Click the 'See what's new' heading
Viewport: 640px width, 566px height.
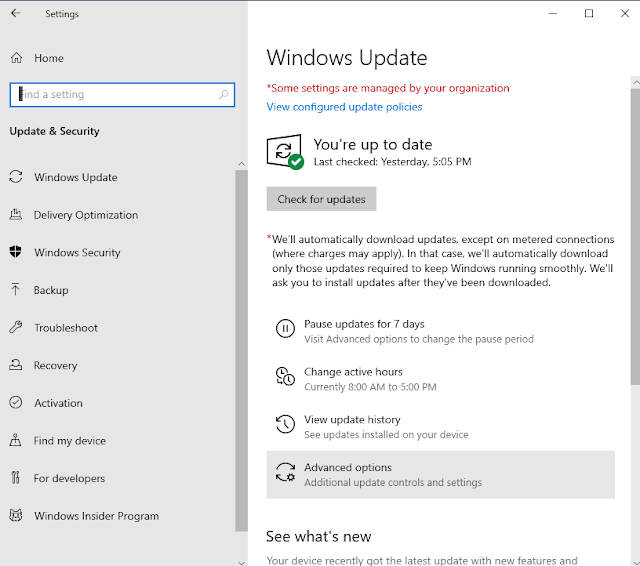point(318,536)
